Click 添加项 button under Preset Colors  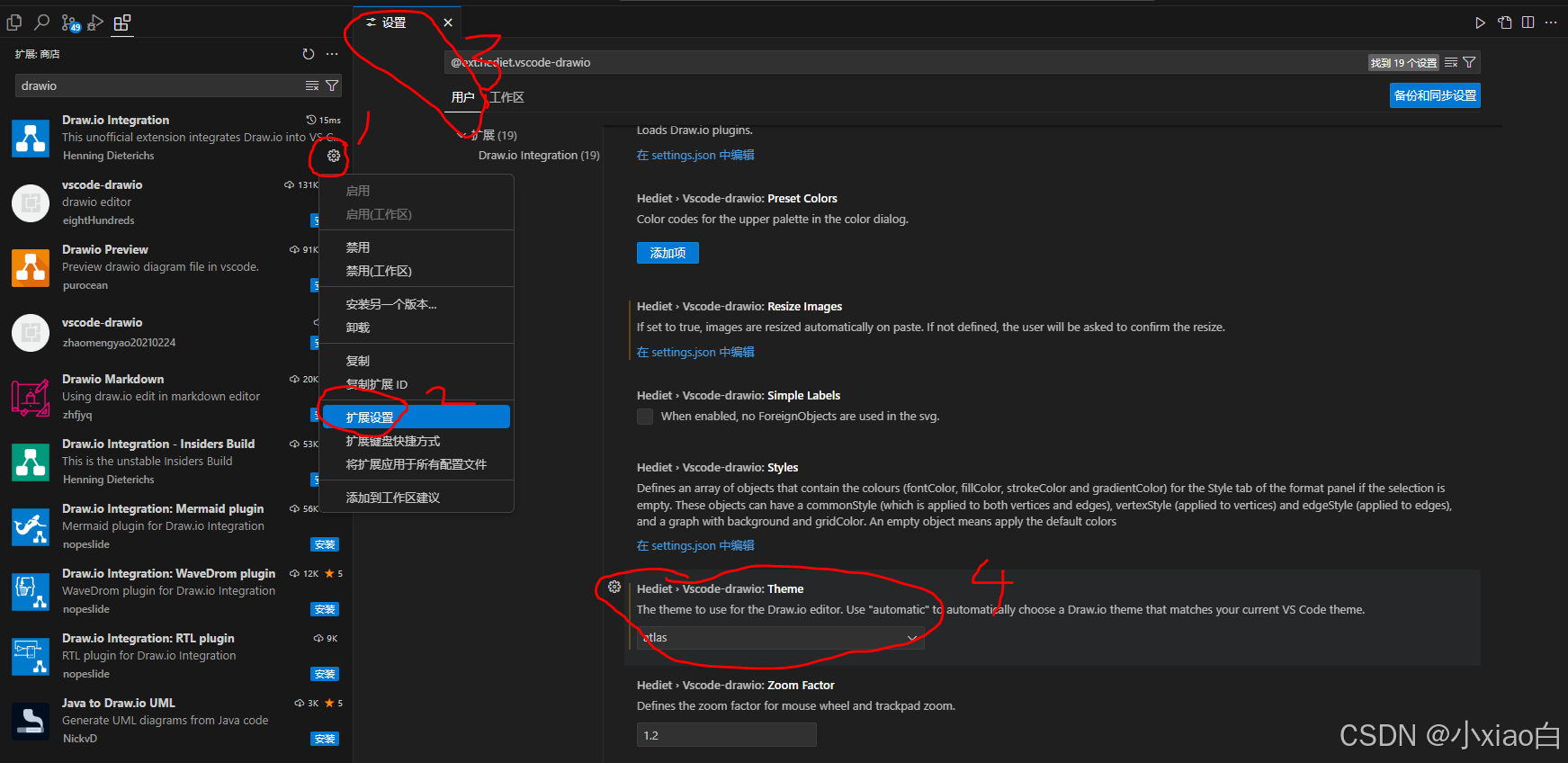coord(668,253)
